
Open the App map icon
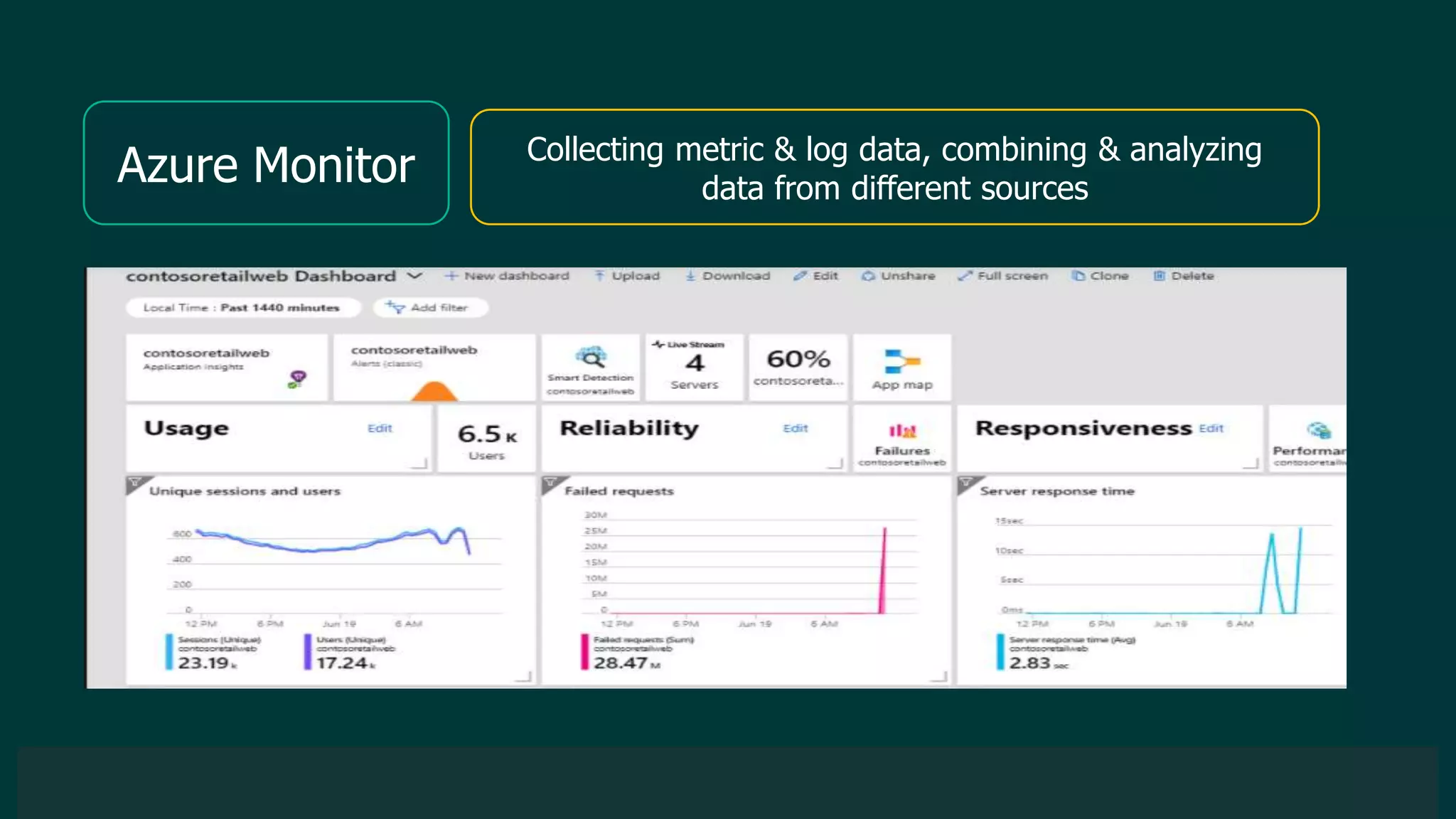902,361
